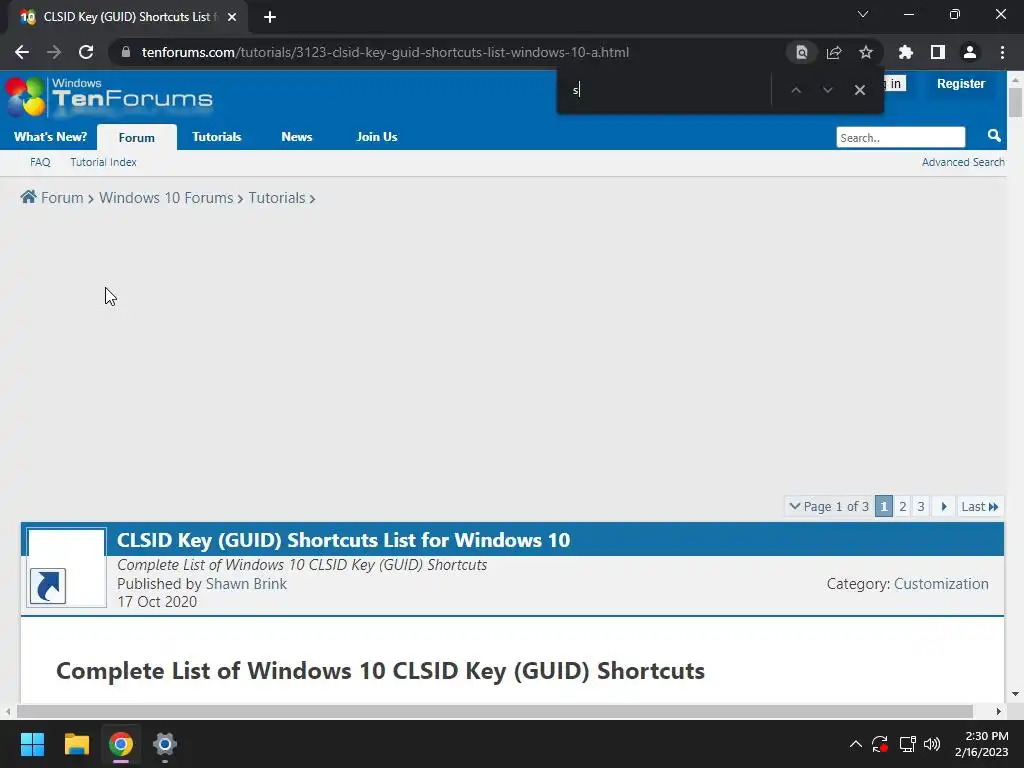
Task: Go back with browser back arrow
Action: (x=22, y=52)
